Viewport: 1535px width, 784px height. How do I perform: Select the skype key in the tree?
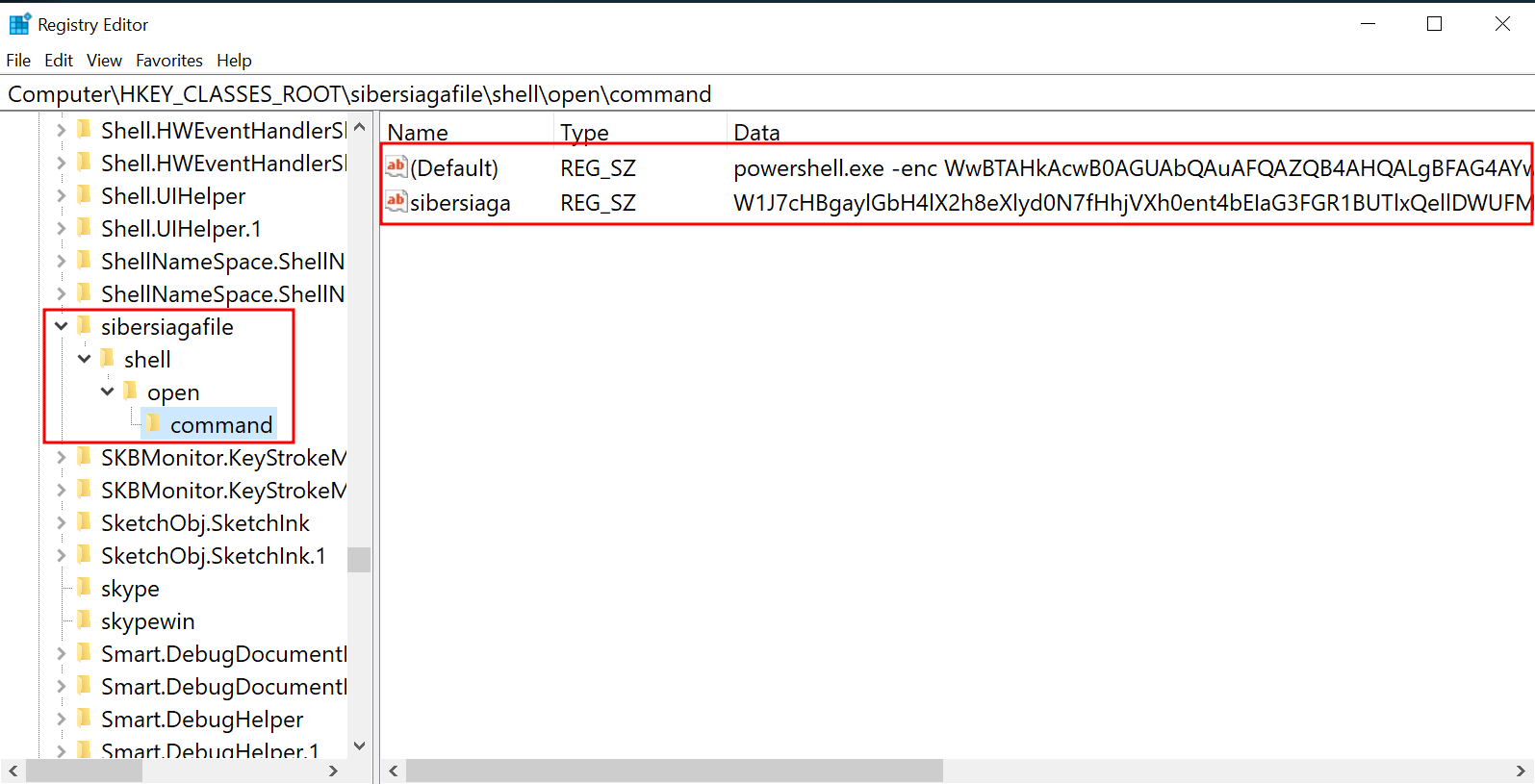[130, 588]
